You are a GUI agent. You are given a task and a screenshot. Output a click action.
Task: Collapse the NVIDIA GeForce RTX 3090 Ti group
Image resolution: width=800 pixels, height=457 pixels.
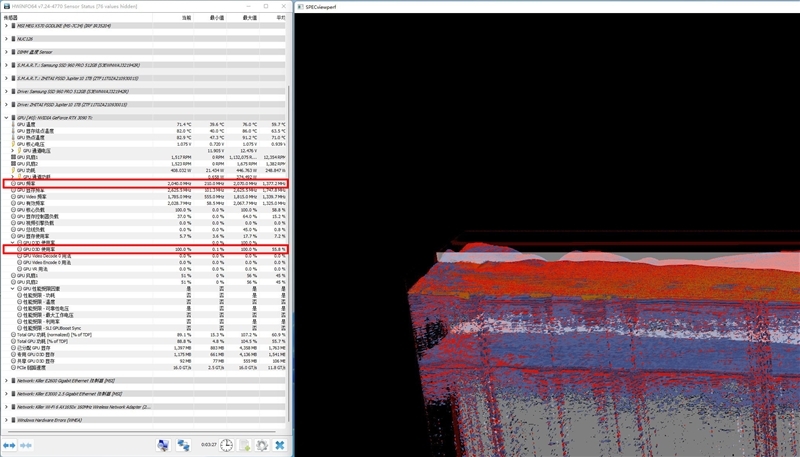tap(7, 117)
